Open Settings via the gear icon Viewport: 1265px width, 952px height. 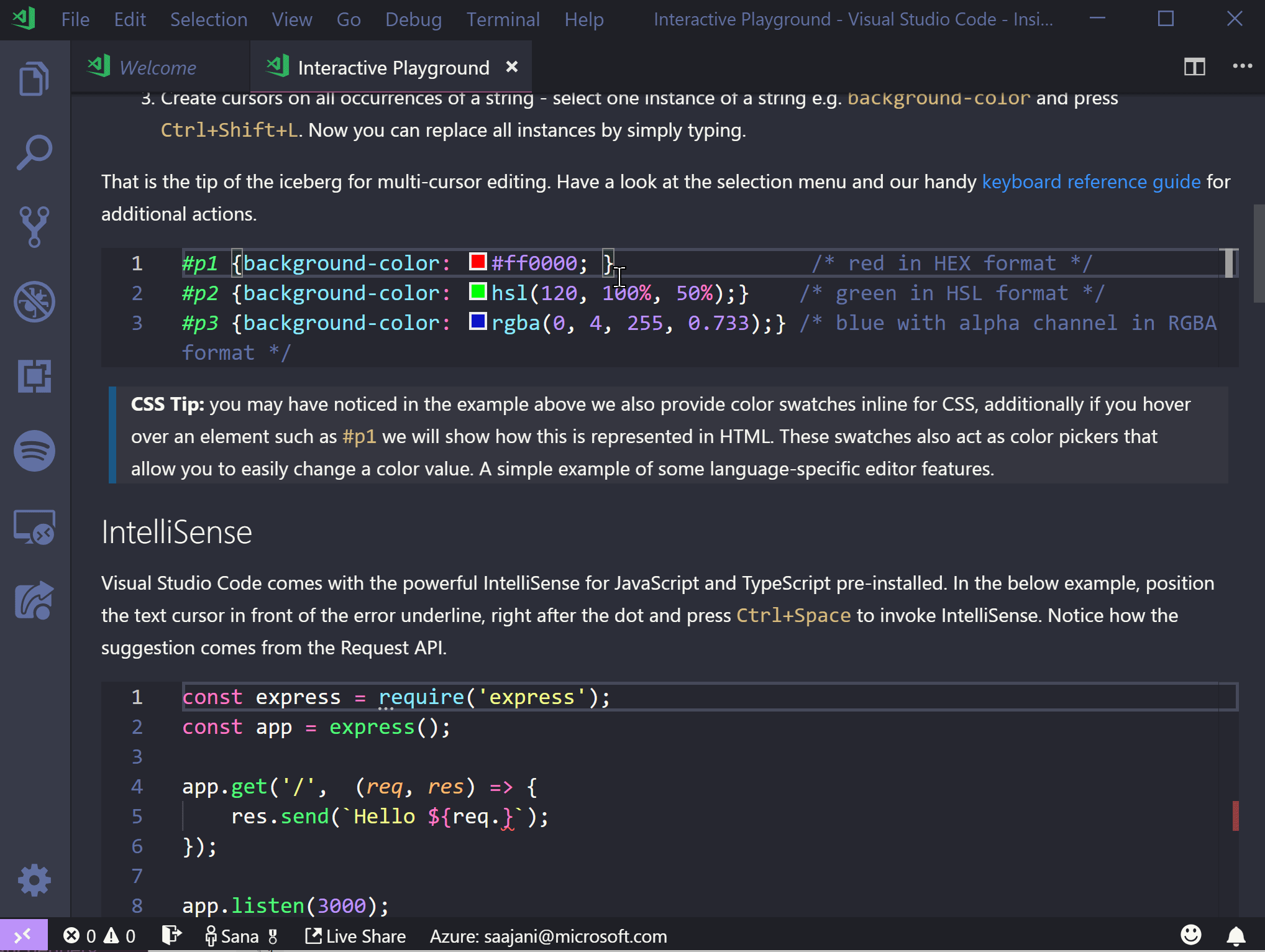click(34, 880)
